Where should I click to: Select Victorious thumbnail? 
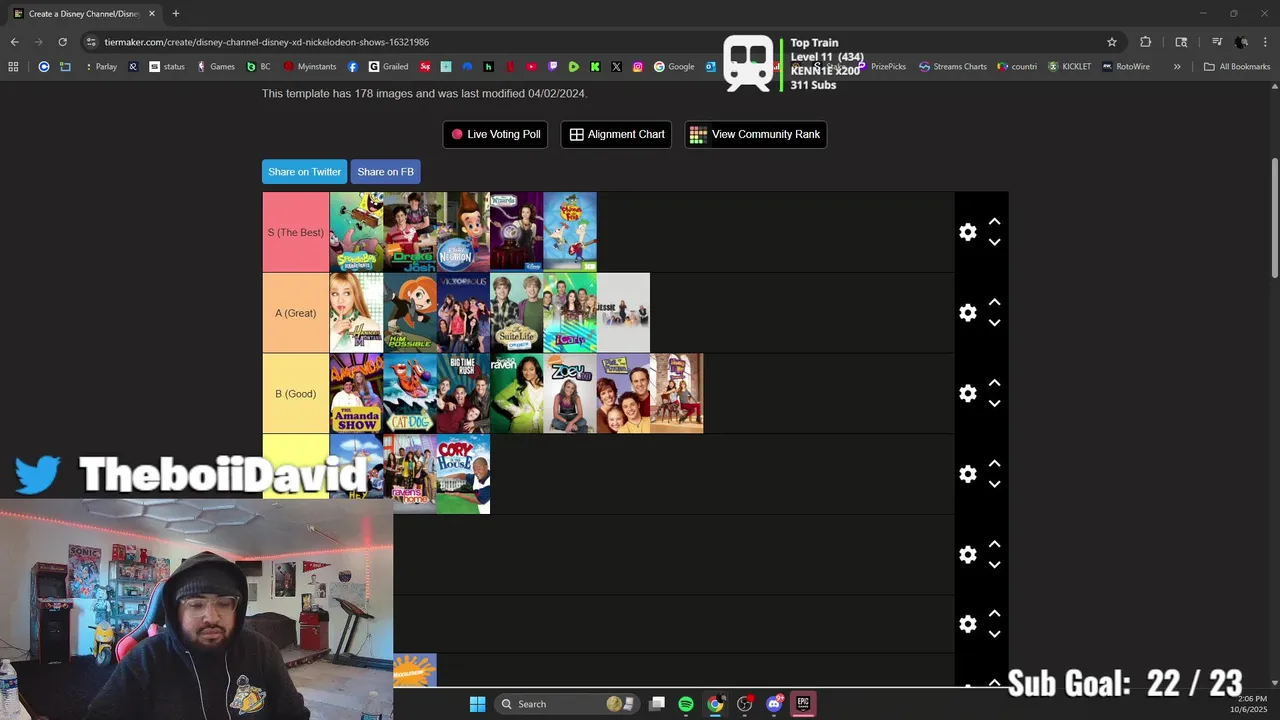tap(463, 313)
